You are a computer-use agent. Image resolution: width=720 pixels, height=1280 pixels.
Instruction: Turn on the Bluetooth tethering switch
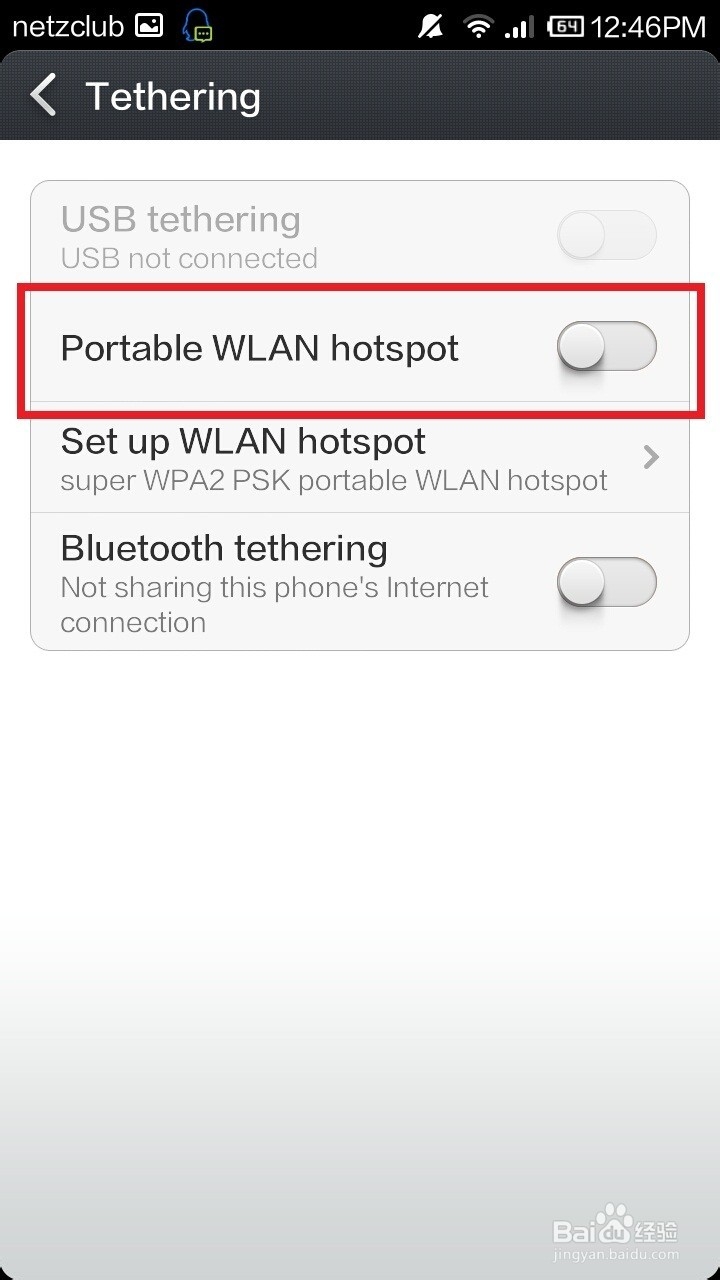pyautogui.click(x=607, y=582)
